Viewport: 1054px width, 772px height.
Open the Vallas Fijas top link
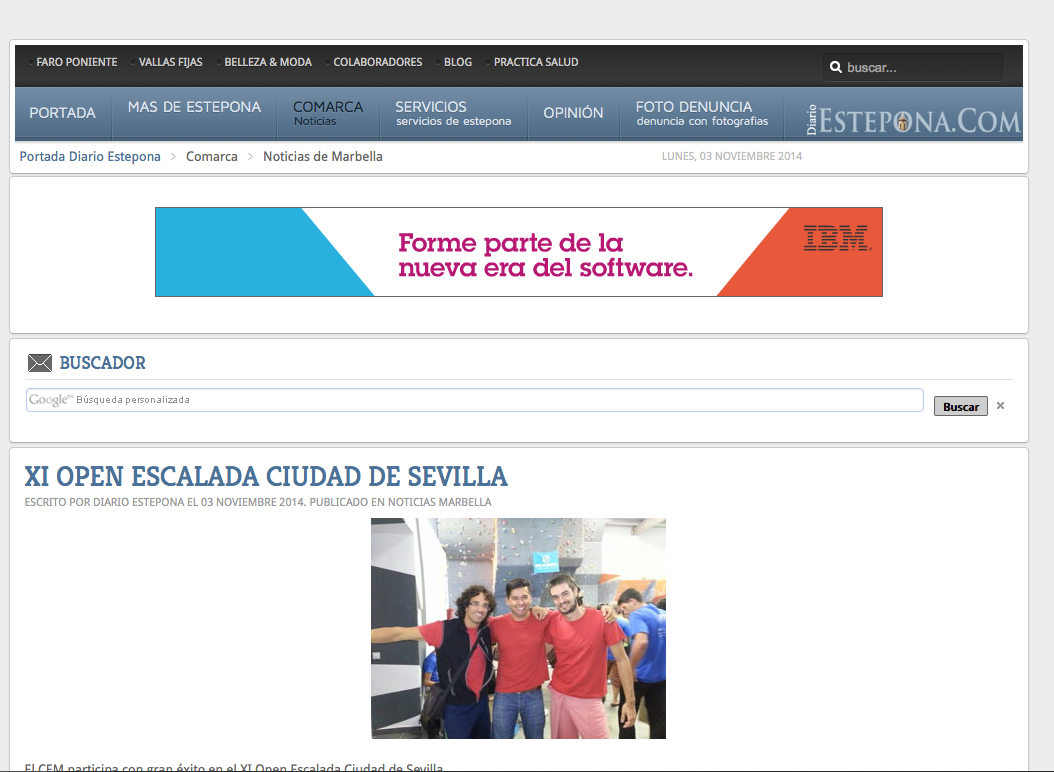coord(170,62)
